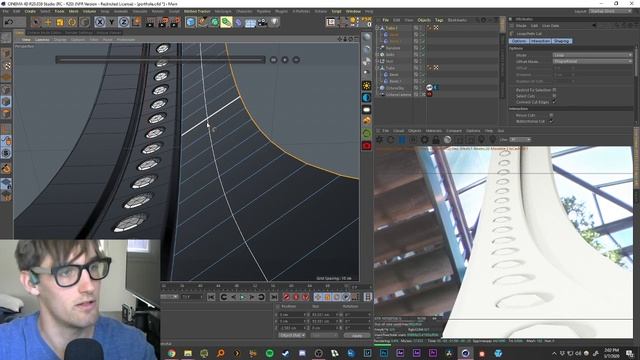The image size is (640, 360).
Task: Open the Camera object button
Action: pyautogui.click(x=262, y=22)
